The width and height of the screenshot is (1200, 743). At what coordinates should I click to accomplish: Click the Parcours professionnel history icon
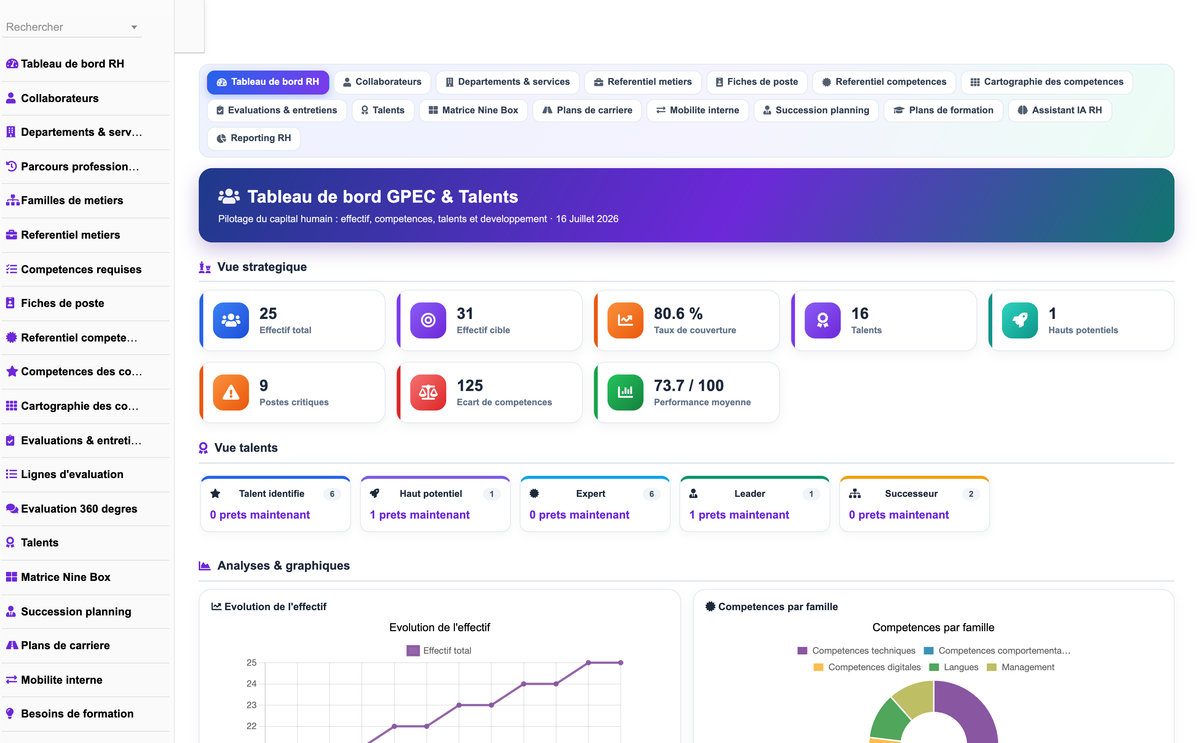click(x=12, y=166)
